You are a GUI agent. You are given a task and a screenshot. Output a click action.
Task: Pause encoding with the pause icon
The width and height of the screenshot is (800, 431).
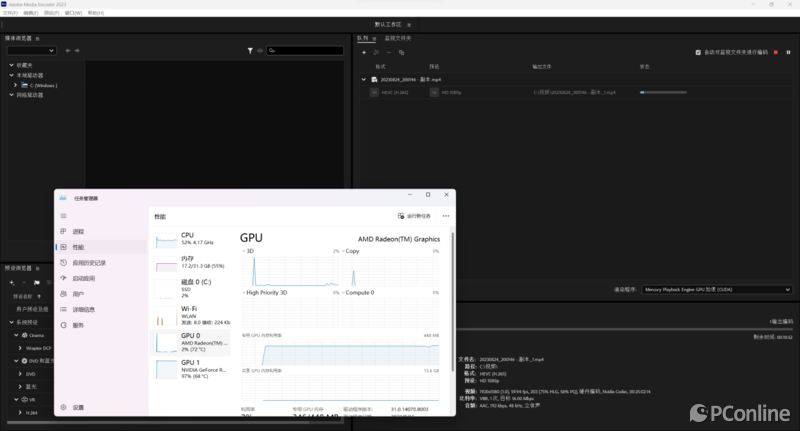coord(788,53)
